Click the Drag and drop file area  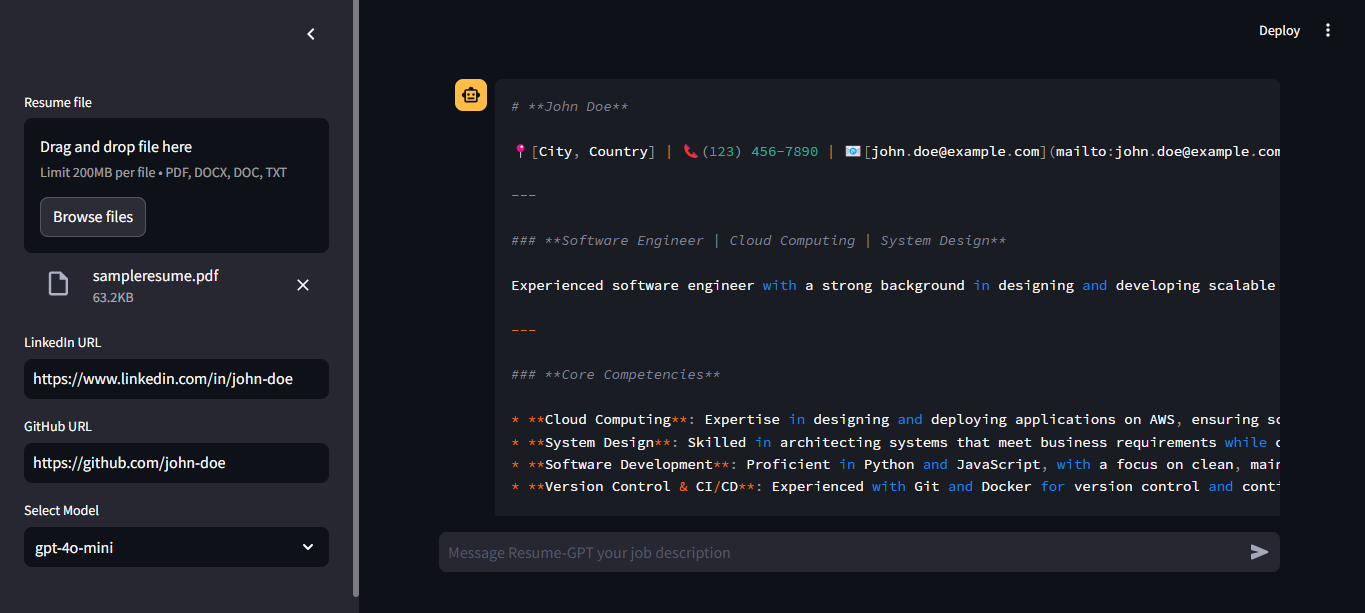click(x=176, y=185)
